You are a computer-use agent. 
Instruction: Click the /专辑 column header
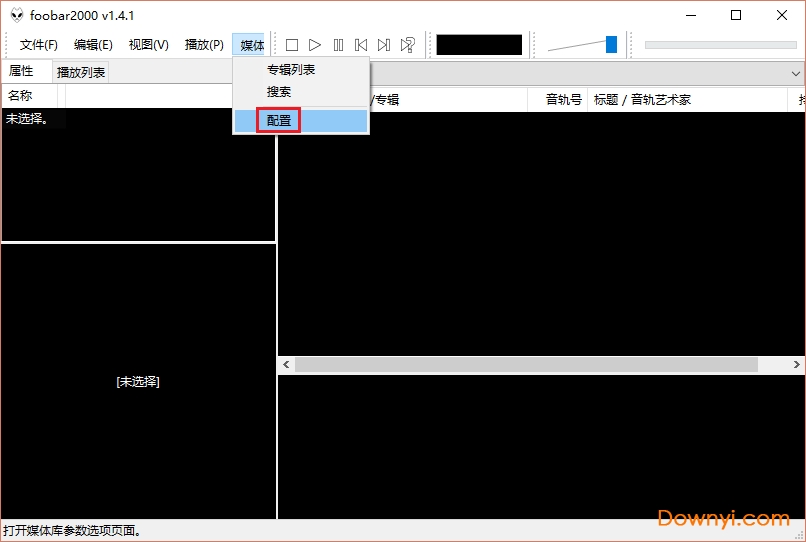tap(448, 100)
